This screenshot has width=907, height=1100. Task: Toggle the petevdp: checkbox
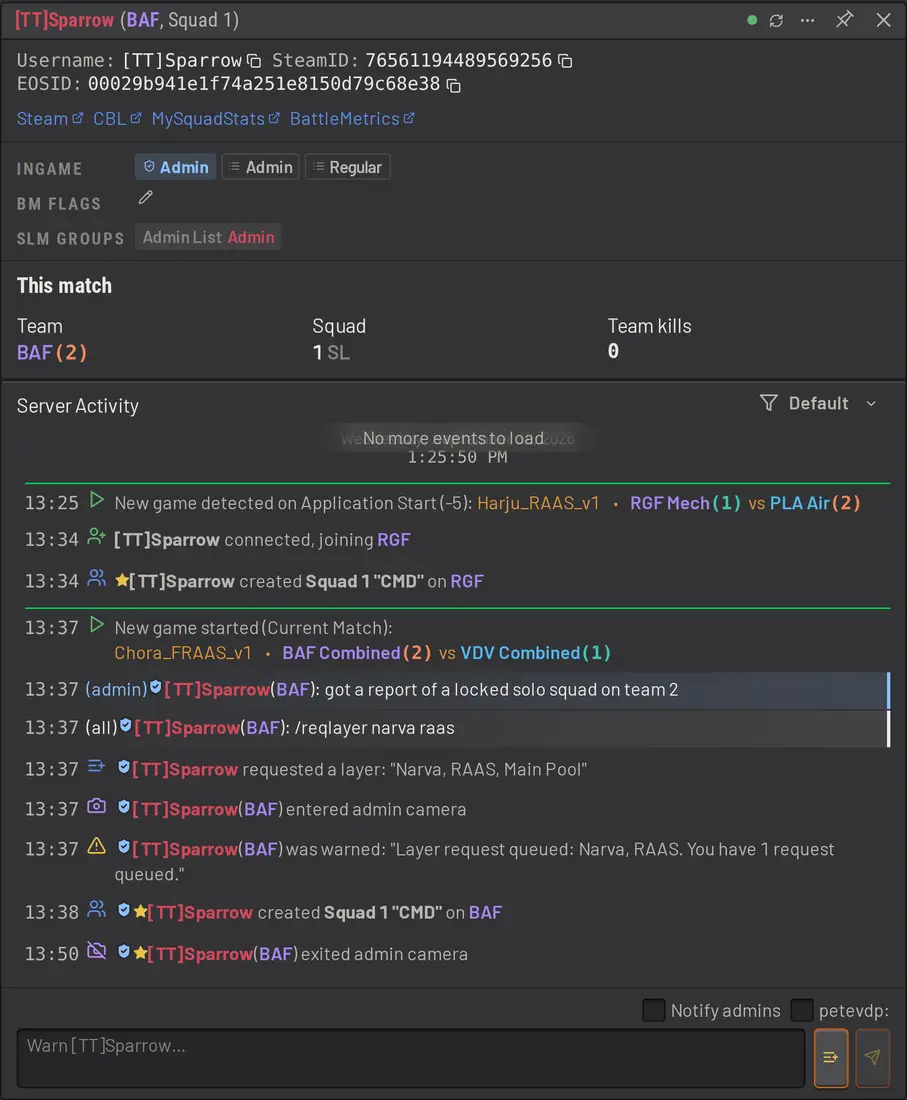click(x=802, y=1010)
